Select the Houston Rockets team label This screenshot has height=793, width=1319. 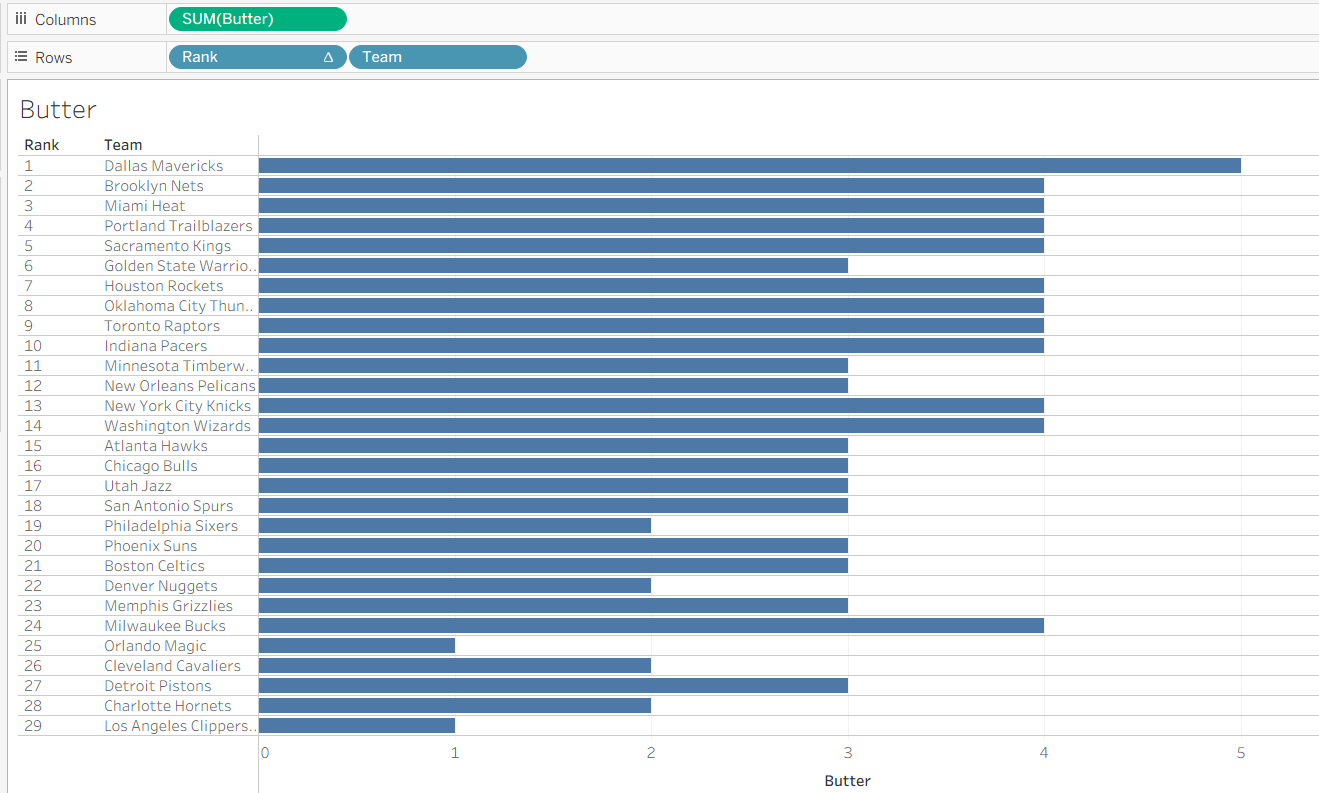pos(164,286)
